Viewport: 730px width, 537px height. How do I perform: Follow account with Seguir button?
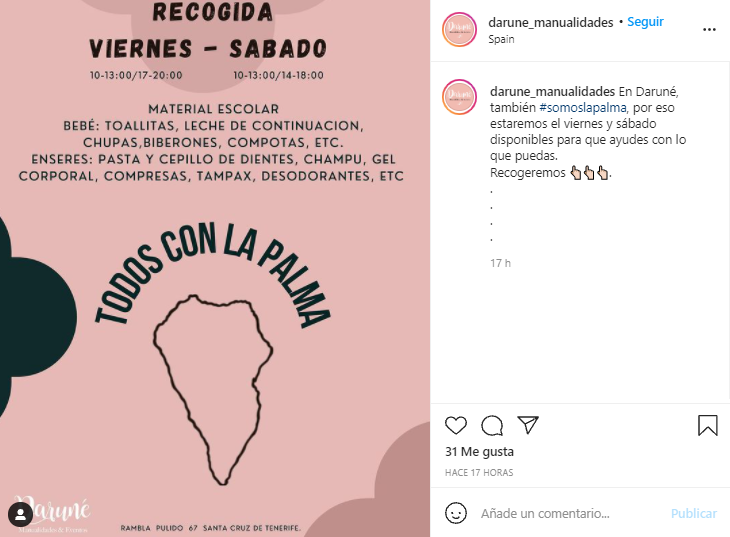click(645, 22)
